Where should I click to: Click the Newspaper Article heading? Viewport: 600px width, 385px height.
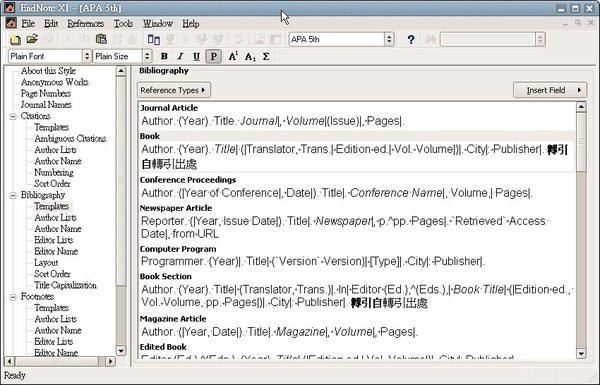pyautogui.click(x=176, y=208)
